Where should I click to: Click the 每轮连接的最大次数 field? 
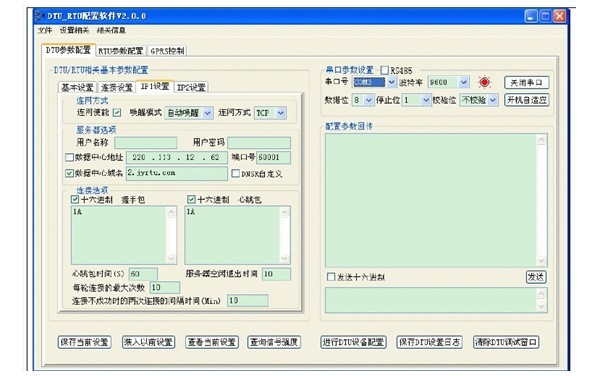[x=165, y=287]
